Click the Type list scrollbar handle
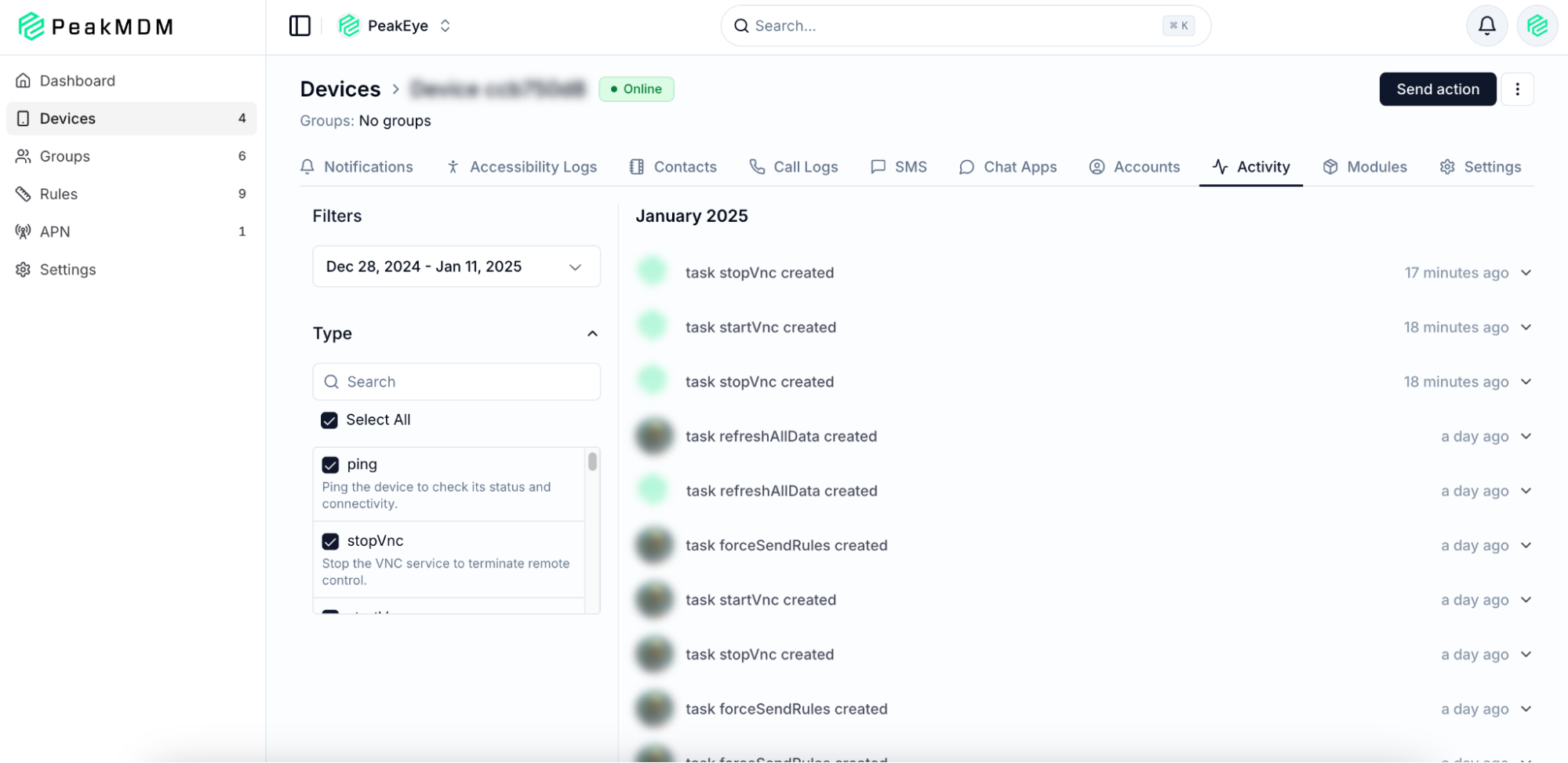The height and width of the screenshot is (763, 1568). click(x=592, y=462)
